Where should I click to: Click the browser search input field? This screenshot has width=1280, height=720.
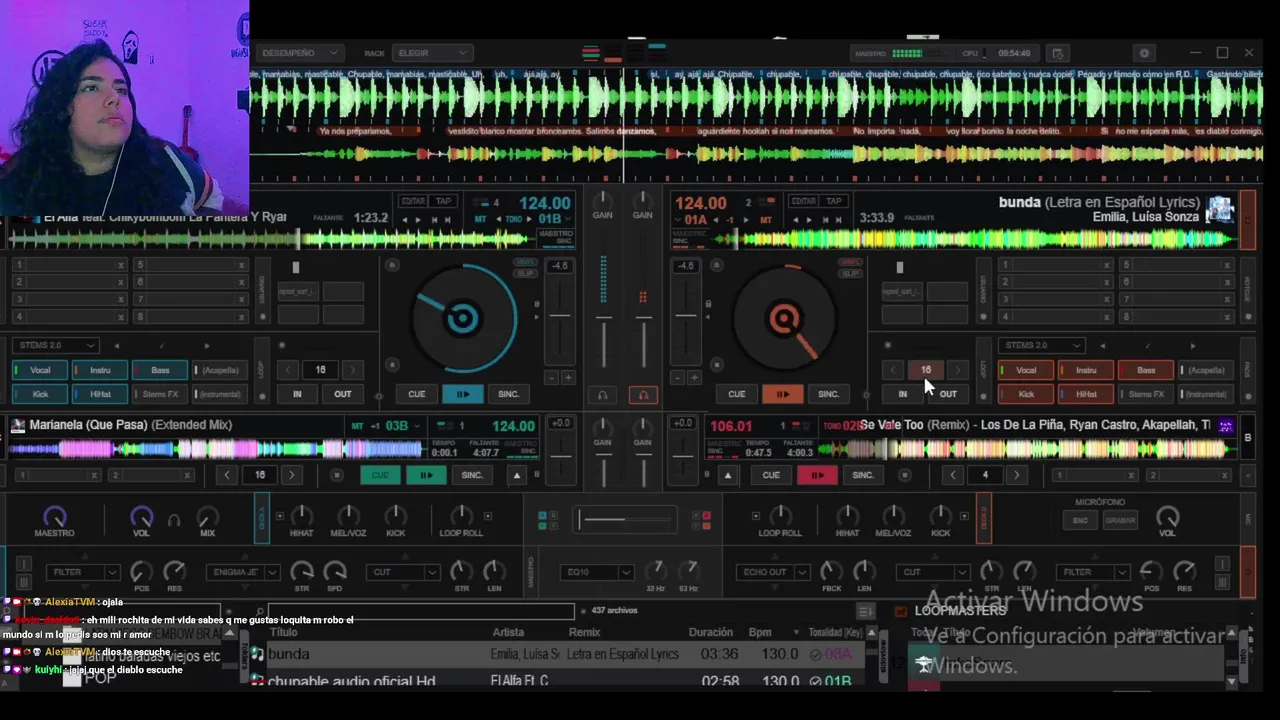pyautogui.click(x=420, y=610)
